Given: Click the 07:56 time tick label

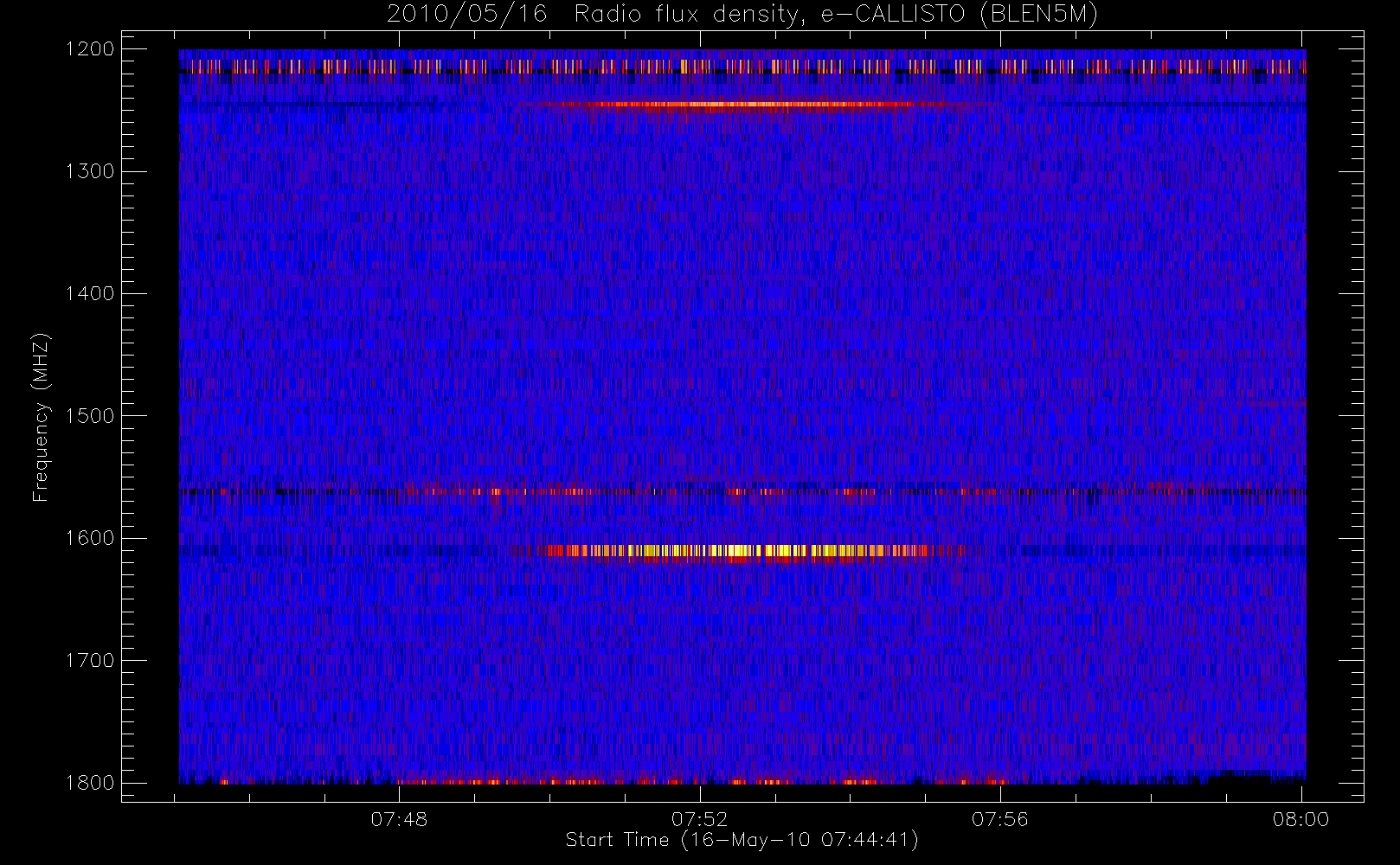Looking at the screenshot, I should click(x=1000, y=819).
